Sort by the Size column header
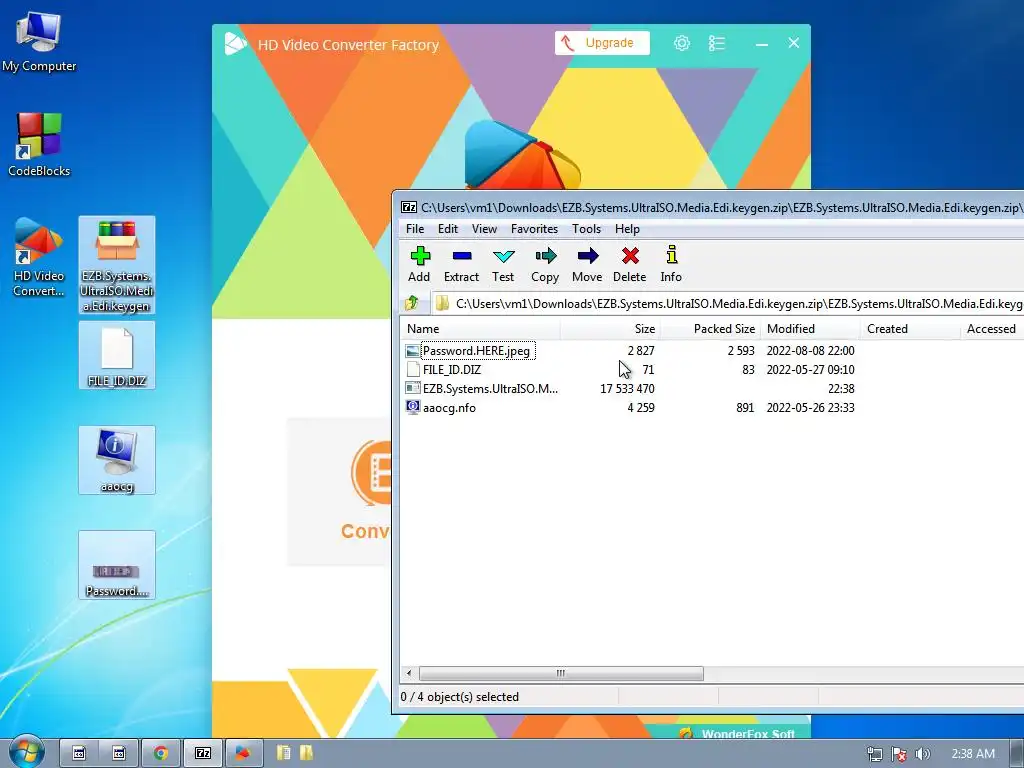The image size is (1024, 768). (610, 328)
